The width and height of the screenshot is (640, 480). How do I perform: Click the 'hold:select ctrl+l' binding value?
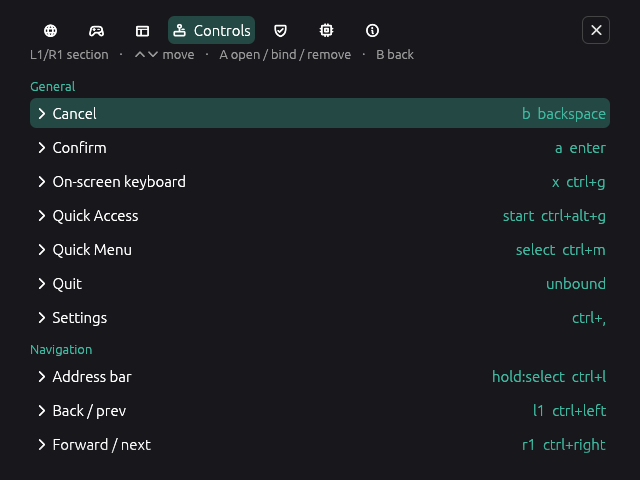(549, 377)
